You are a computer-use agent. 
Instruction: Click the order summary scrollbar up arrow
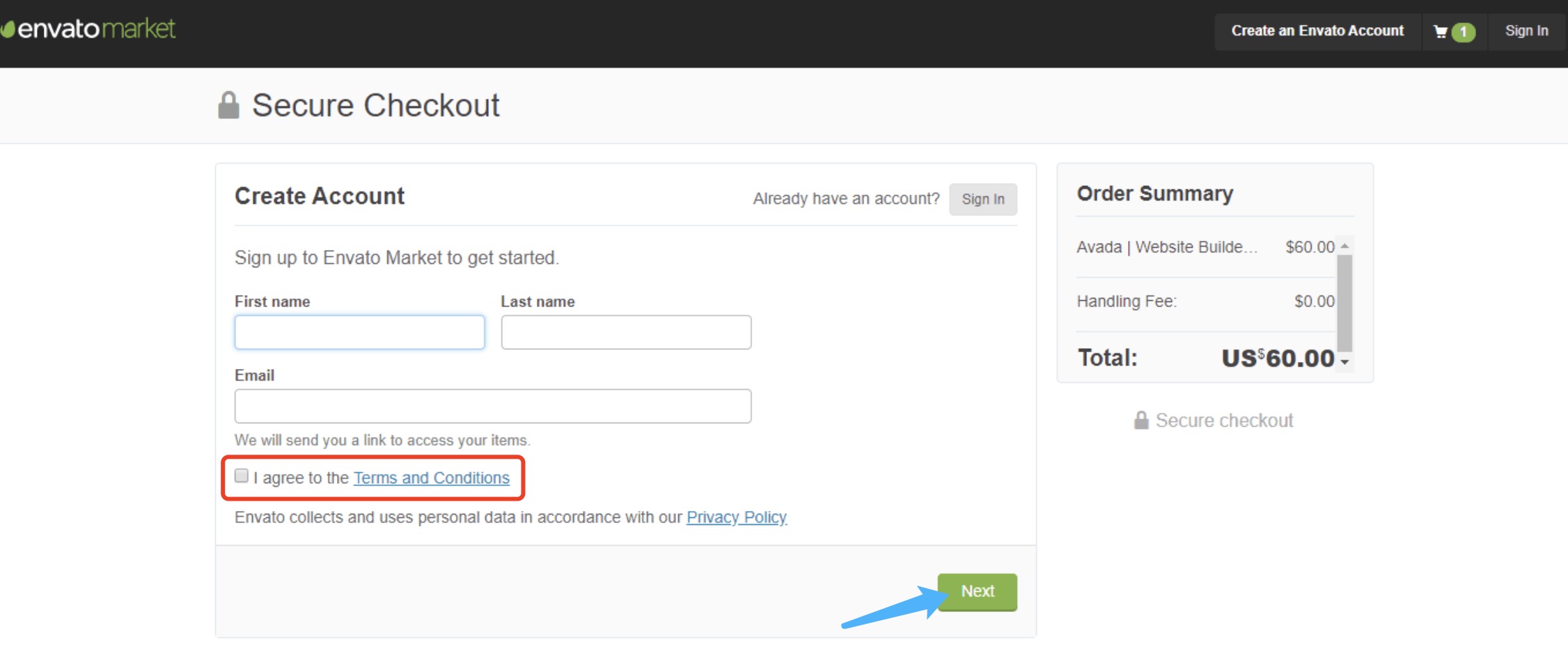1344,246
